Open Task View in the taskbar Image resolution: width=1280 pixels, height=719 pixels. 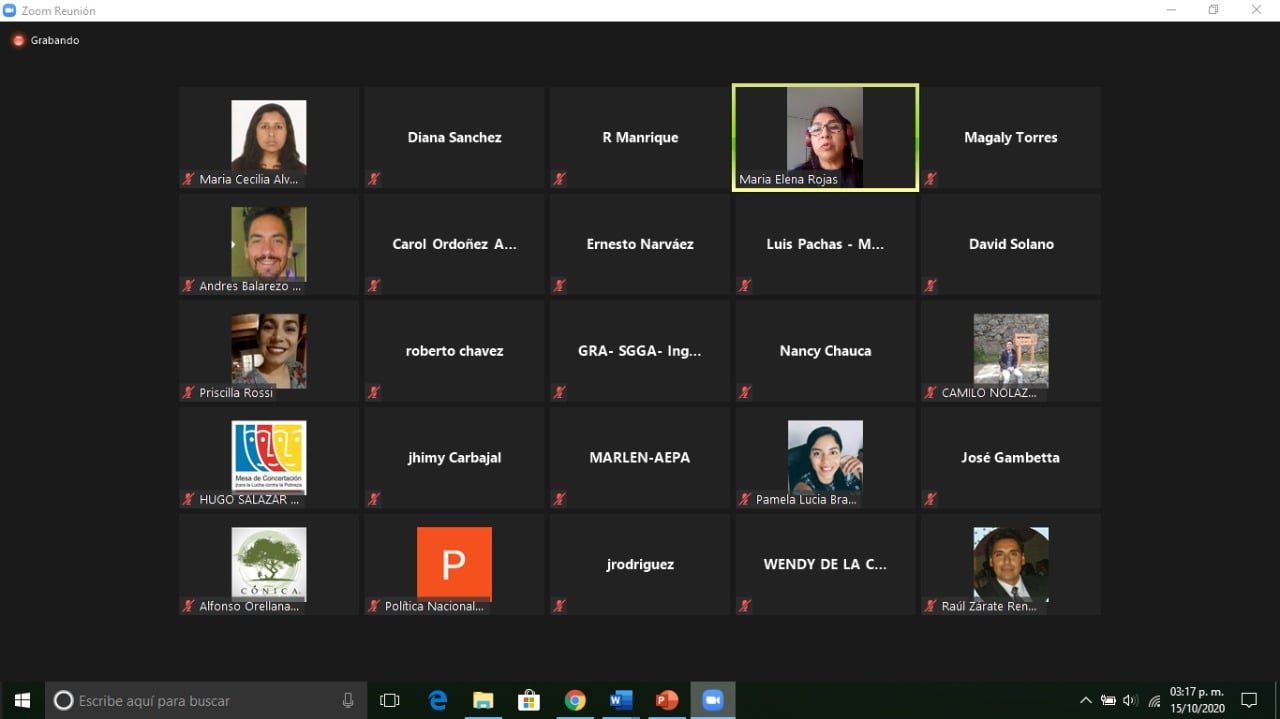pos(390,701)
